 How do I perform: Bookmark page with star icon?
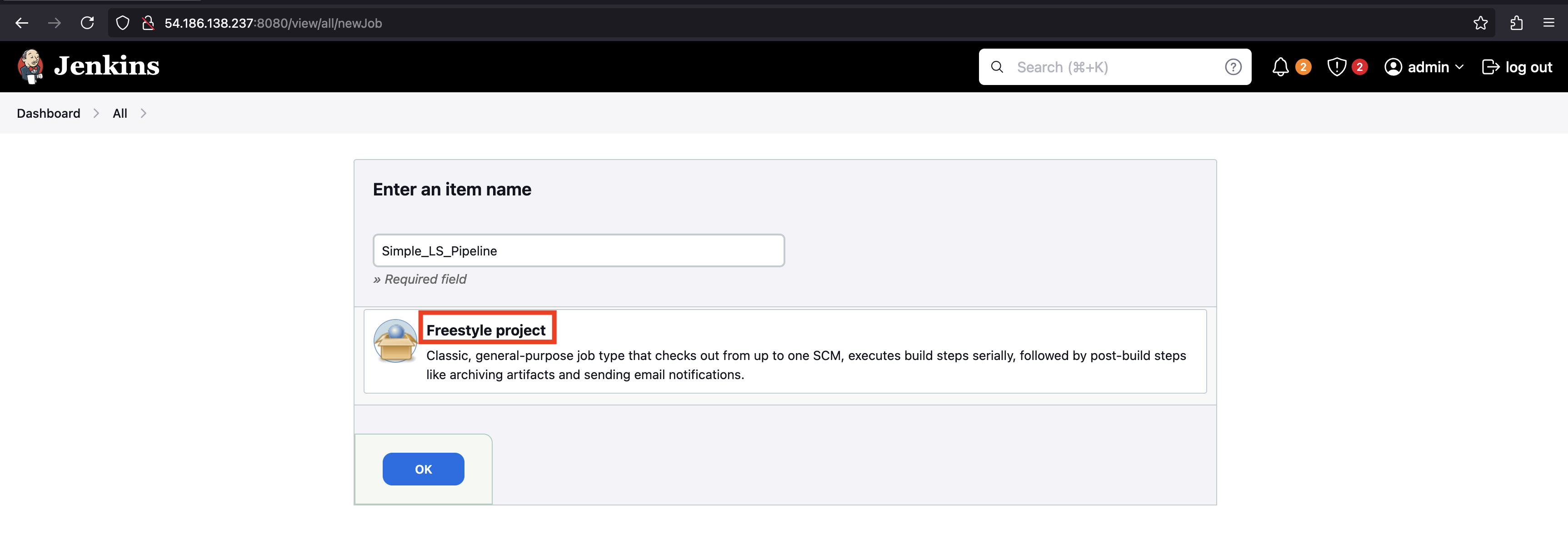click(1480, 23)
